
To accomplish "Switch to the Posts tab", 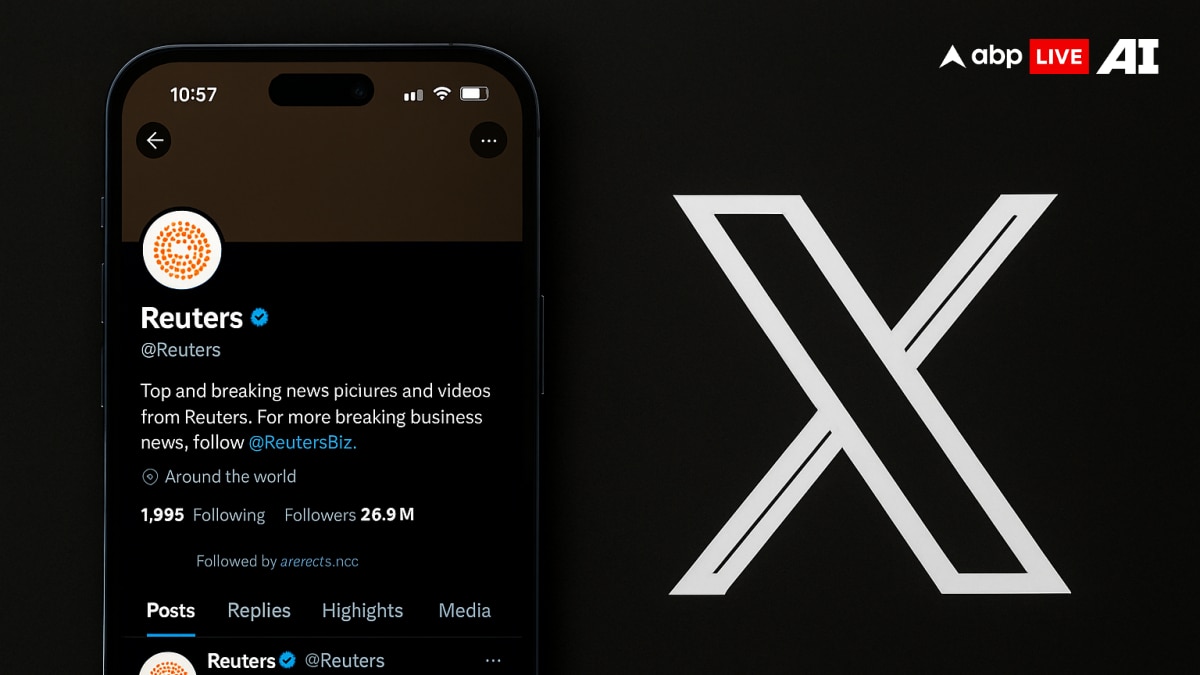I will [171, 610].
